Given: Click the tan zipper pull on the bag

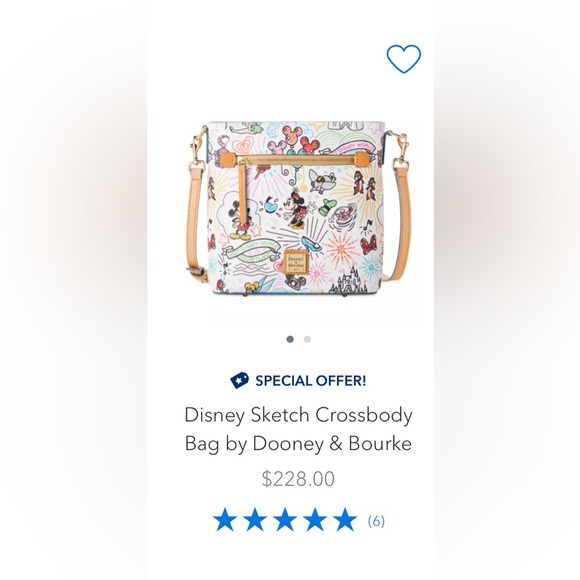Looking at the screenshot, I should coord(244,192).
